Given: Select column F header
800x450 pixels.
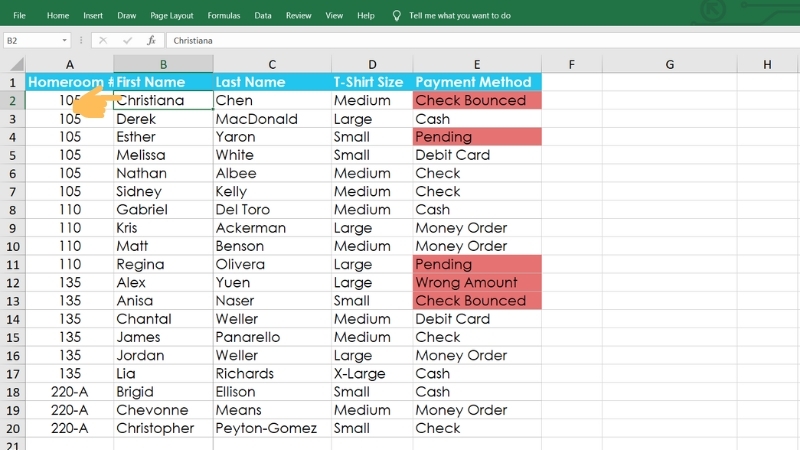Looking at the screenshot, I should pos(571,64).
